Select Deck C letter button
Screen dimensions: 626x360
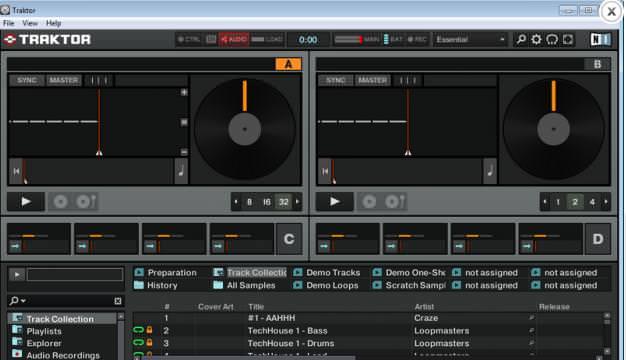pyautogui.click(x=289, y=239)
